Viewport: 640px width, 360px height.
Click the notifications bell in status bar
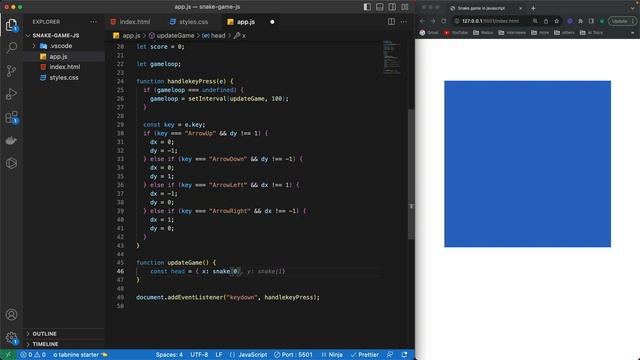404,355
